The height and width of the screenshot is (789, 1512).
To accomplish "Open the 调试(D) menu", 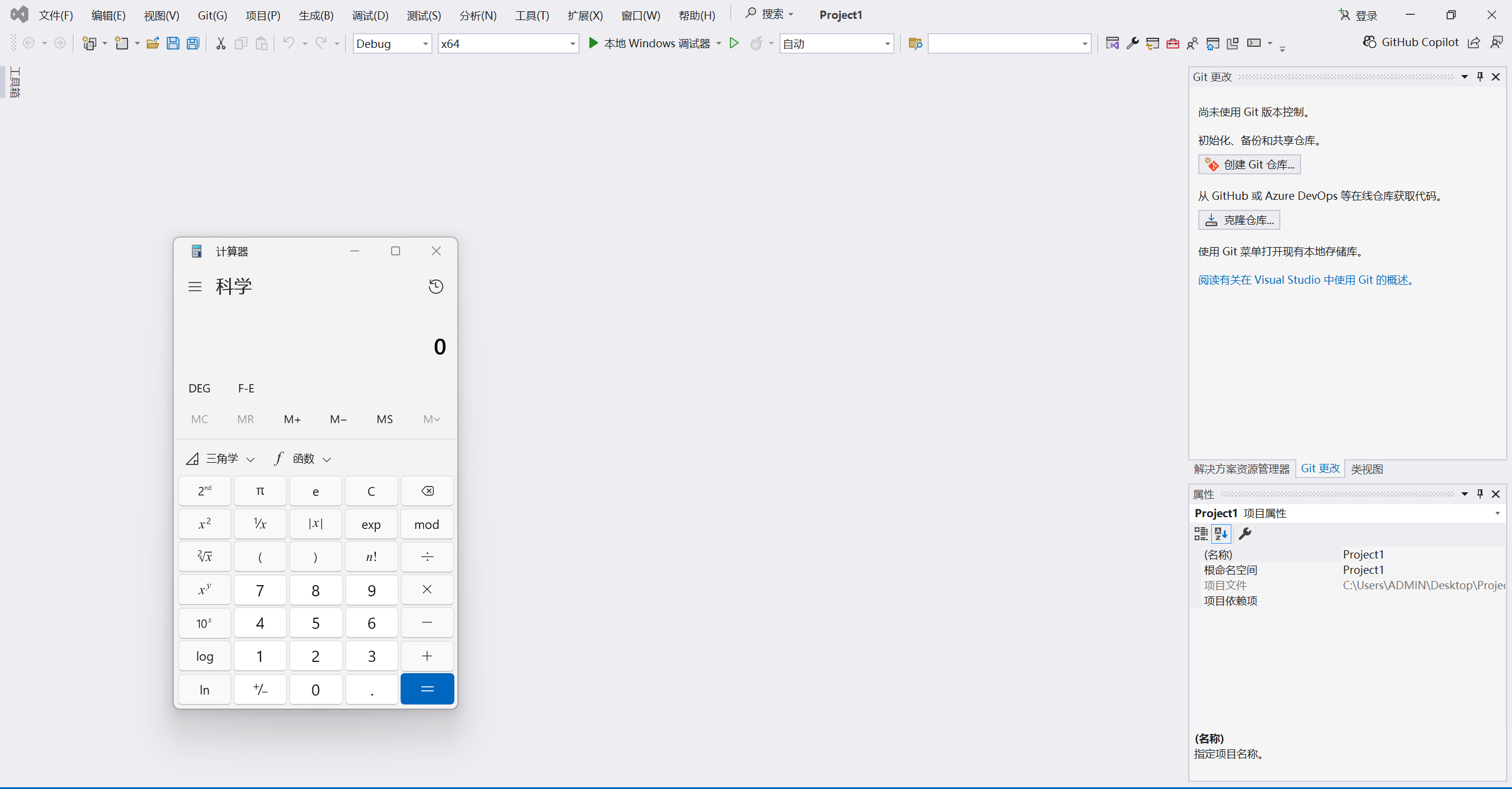I will point(370,15).
